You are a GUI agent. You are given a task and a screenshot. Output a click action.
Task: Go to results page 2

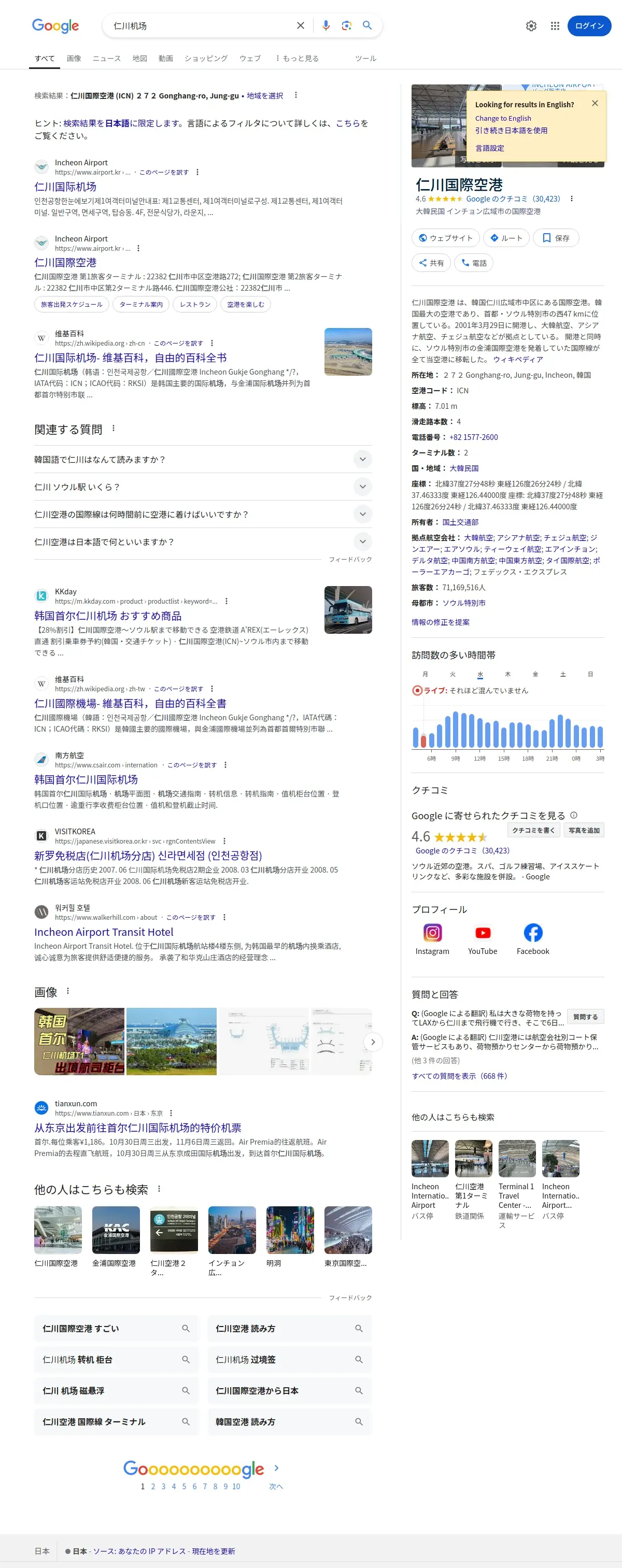point(153,1487)
